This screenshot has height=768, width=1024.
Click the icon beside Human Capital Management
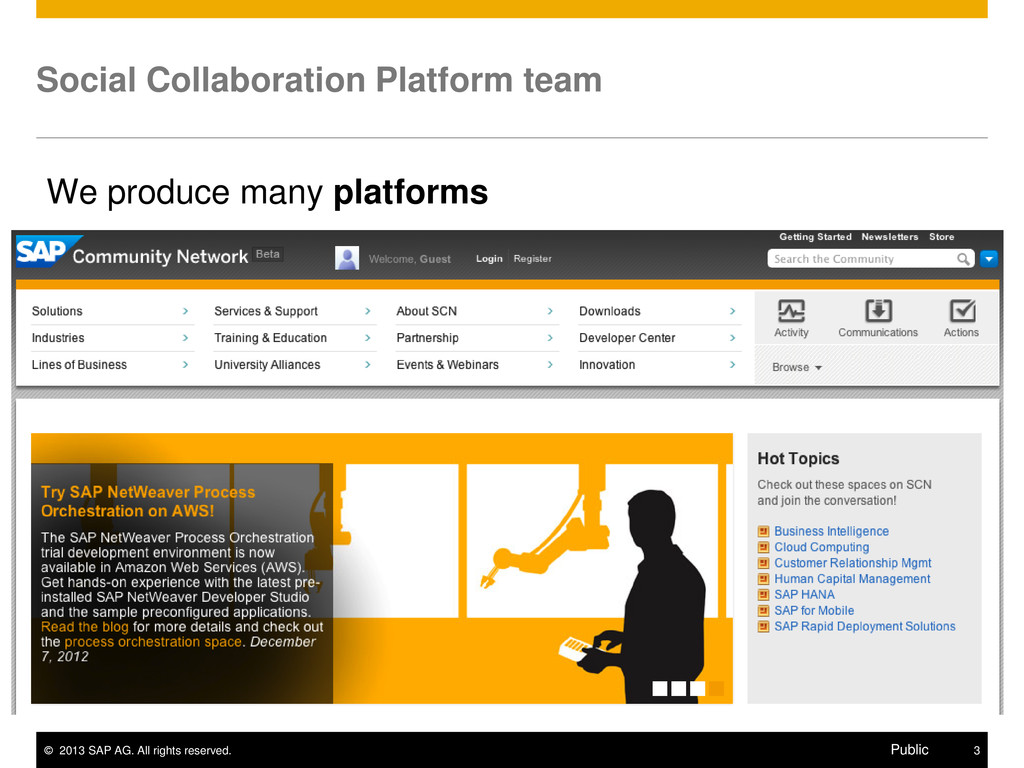tap(763, 579)
